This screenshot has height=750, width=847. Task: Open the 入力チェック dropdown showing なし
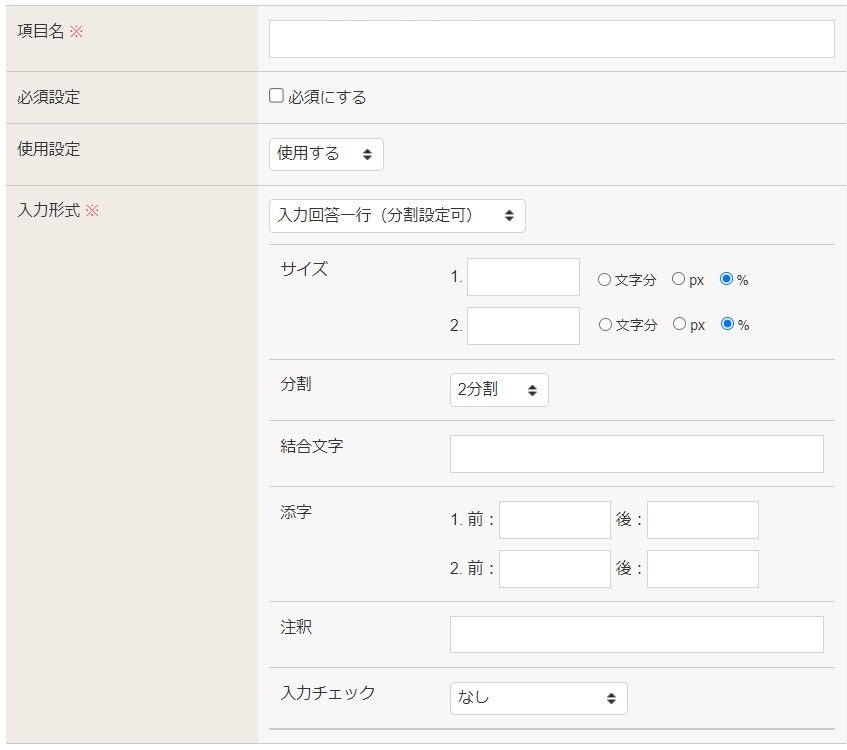(x=538, y=698)
